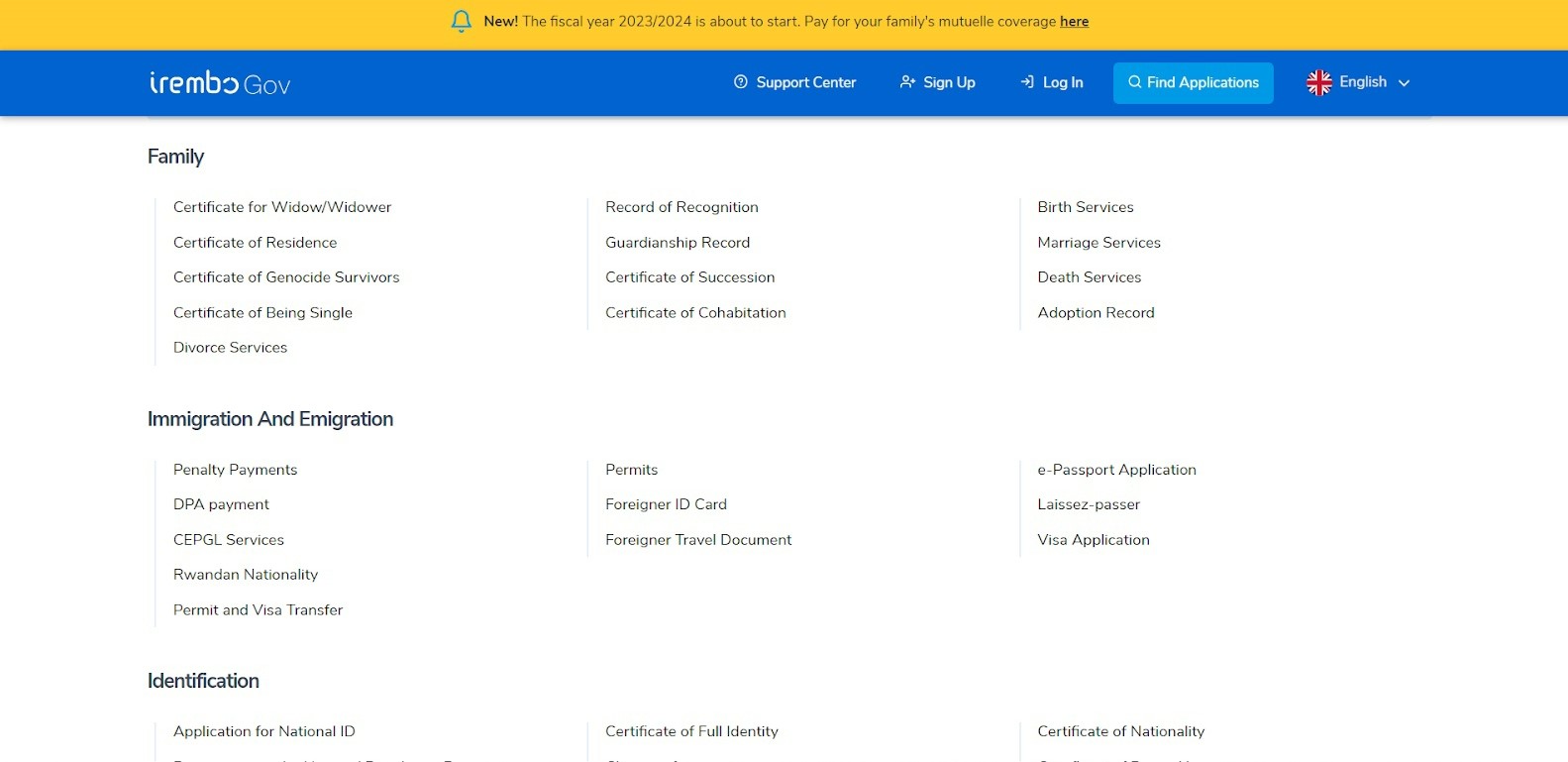This screenshot has width=1568, height=762.
Task: Open Rwandan Nationality service
Action: pyautogui.click(x=246, y=575)
